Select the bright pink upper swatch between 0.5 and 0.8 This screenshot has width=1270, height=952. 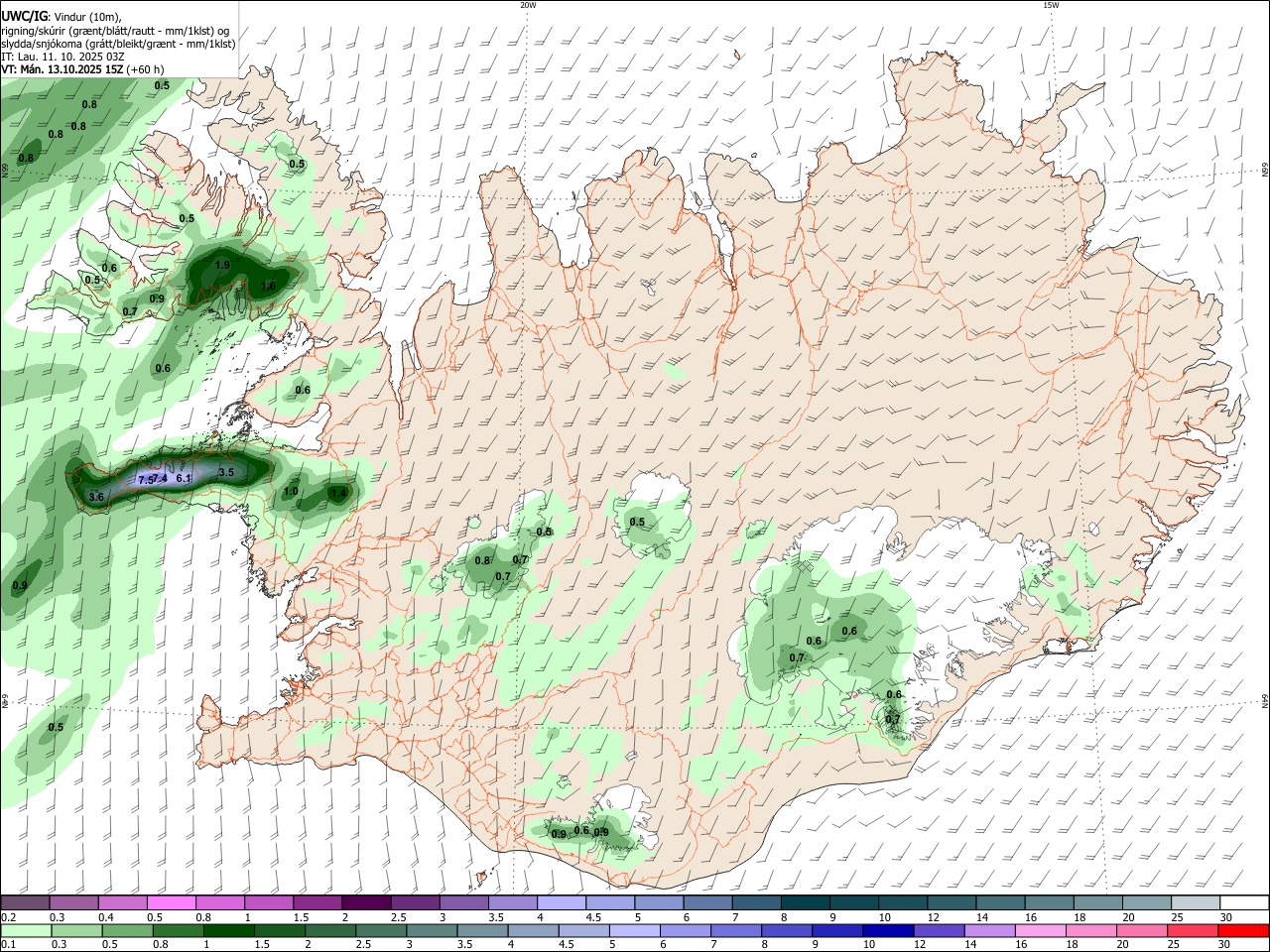pyautogui.click(x=172, y=902)
